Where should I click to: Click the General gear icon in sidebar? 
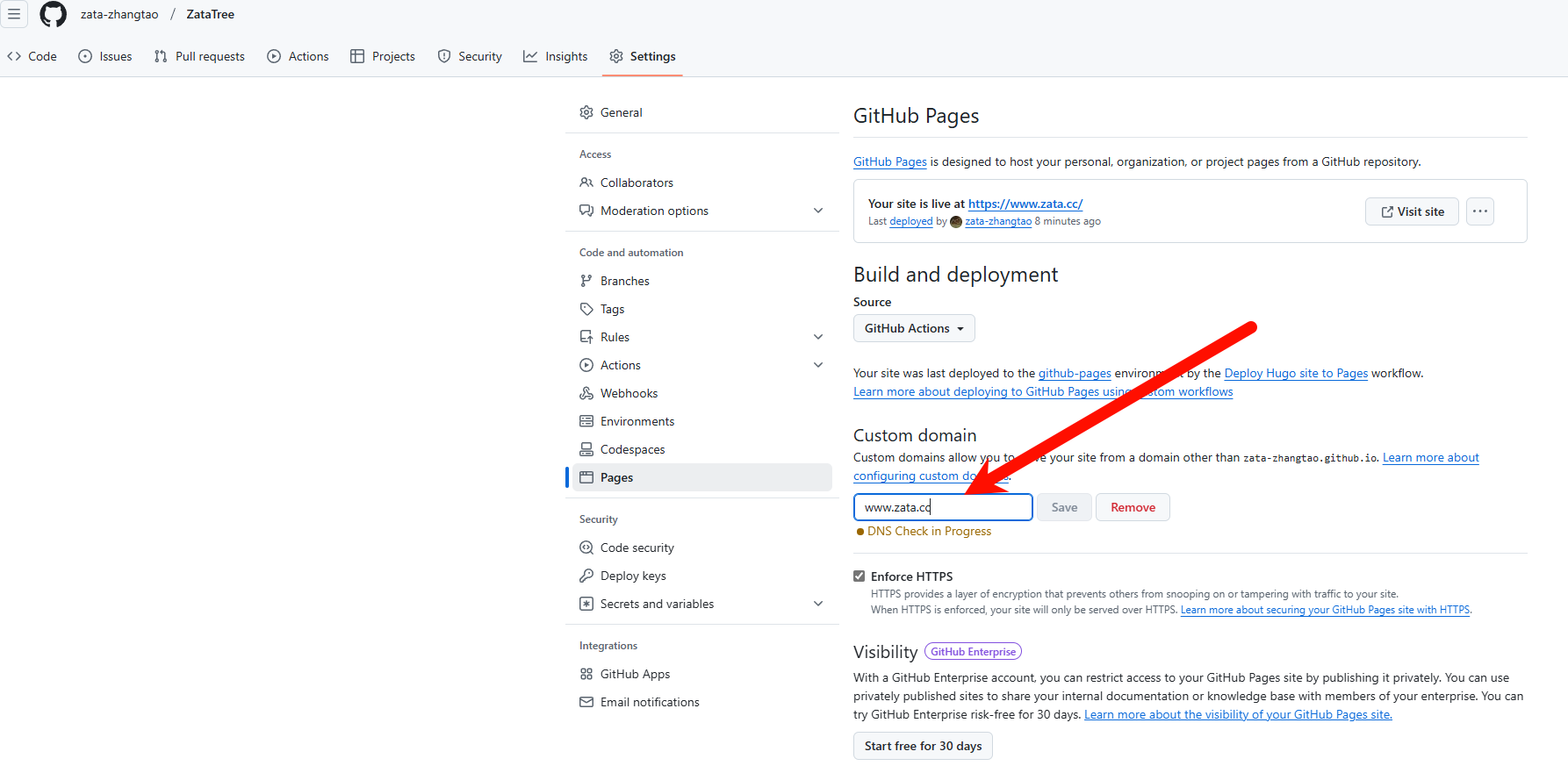click(x=586, y=112)
